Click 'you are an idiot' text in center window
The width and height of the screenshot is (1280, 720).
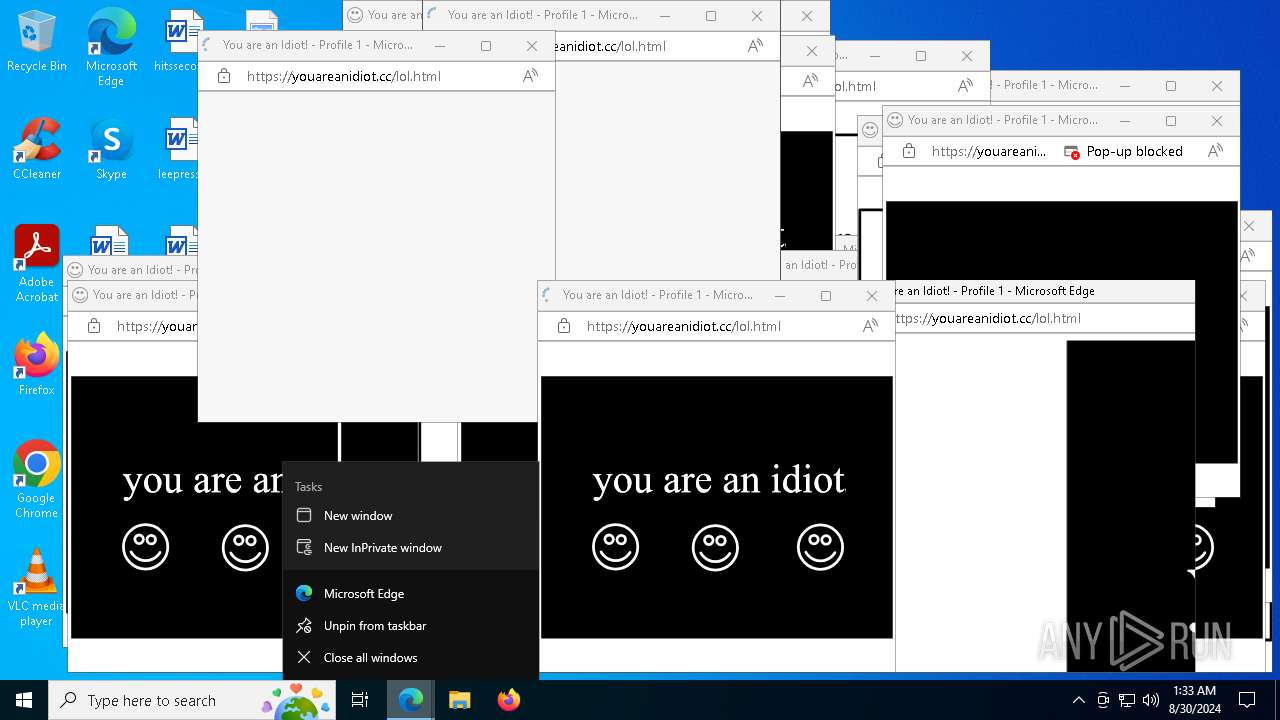718,480
